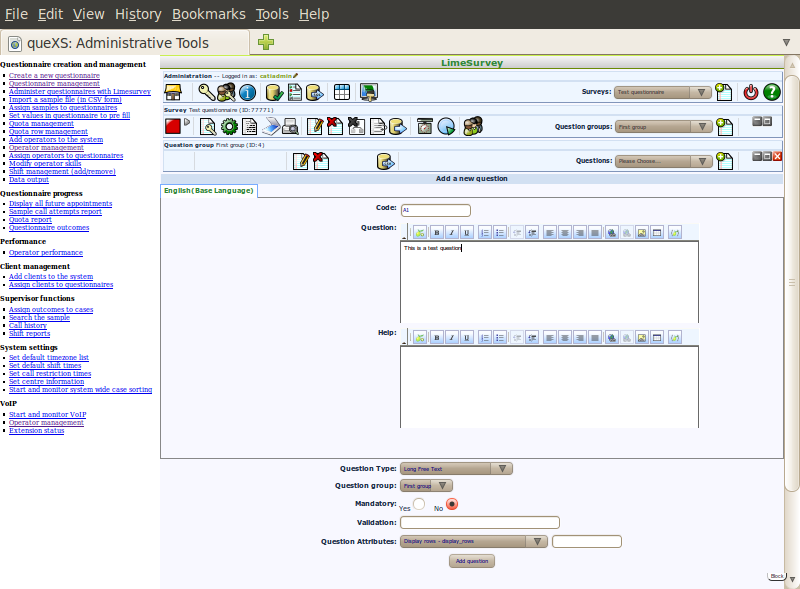Click the Validation text field
This screenshot has width=800, height=589.
pos(479,522)
